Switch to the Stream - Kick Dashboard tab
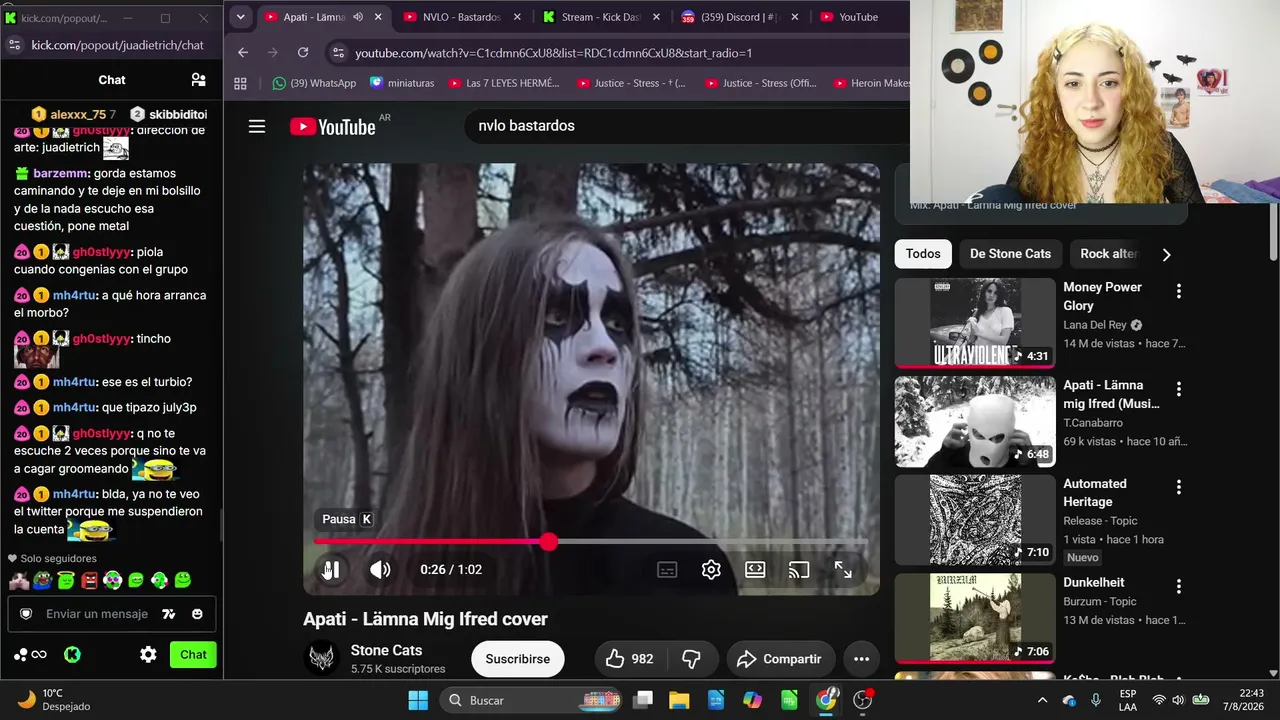 pos(602,17)
